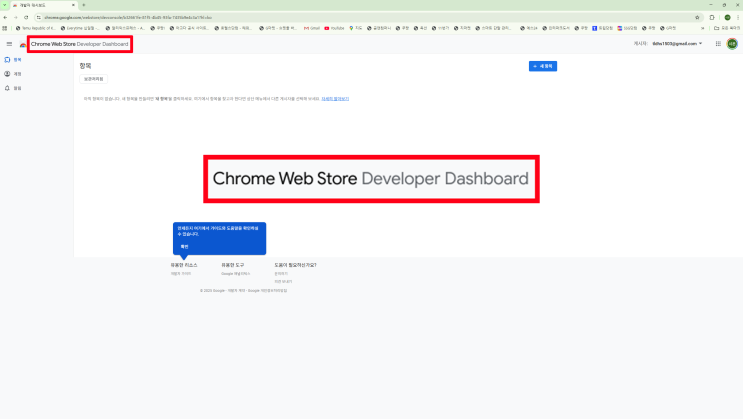The width and height of the screenshot is (743, 419).
Task: Select the 개발자 대시보드 browser tab
Action: pos(44,5)
